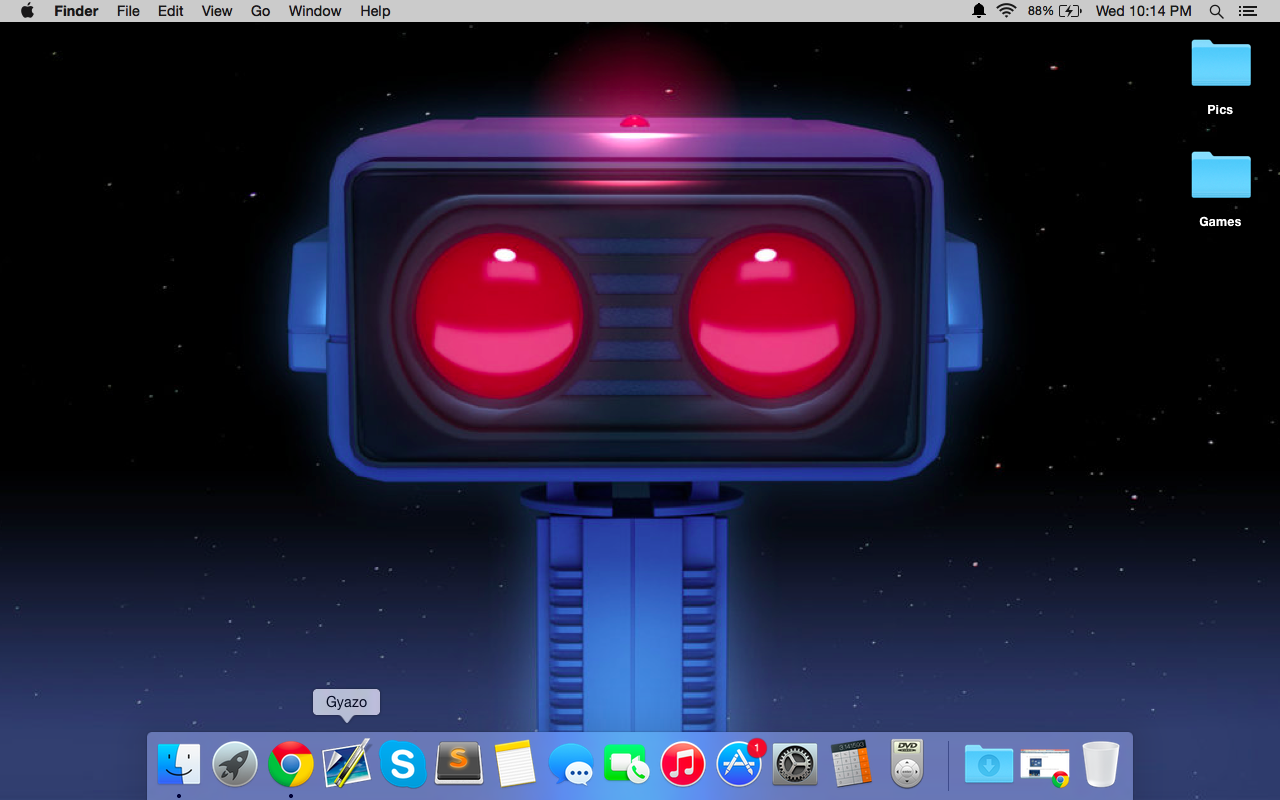Open the Window menu
Viewport: 1280px width, 800px height.
[315, 11]
